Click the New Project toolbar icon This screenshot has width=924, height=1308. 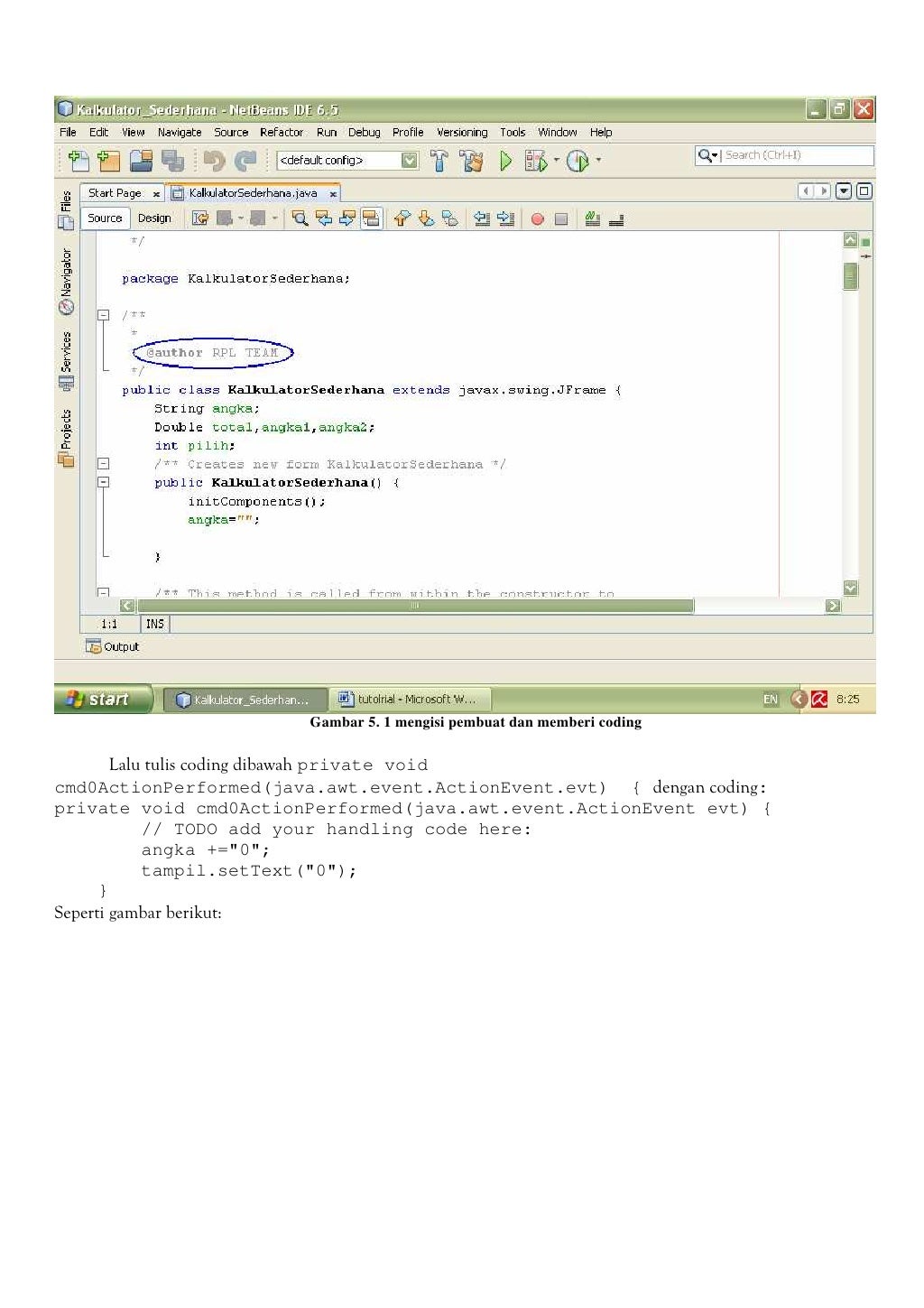109,161
